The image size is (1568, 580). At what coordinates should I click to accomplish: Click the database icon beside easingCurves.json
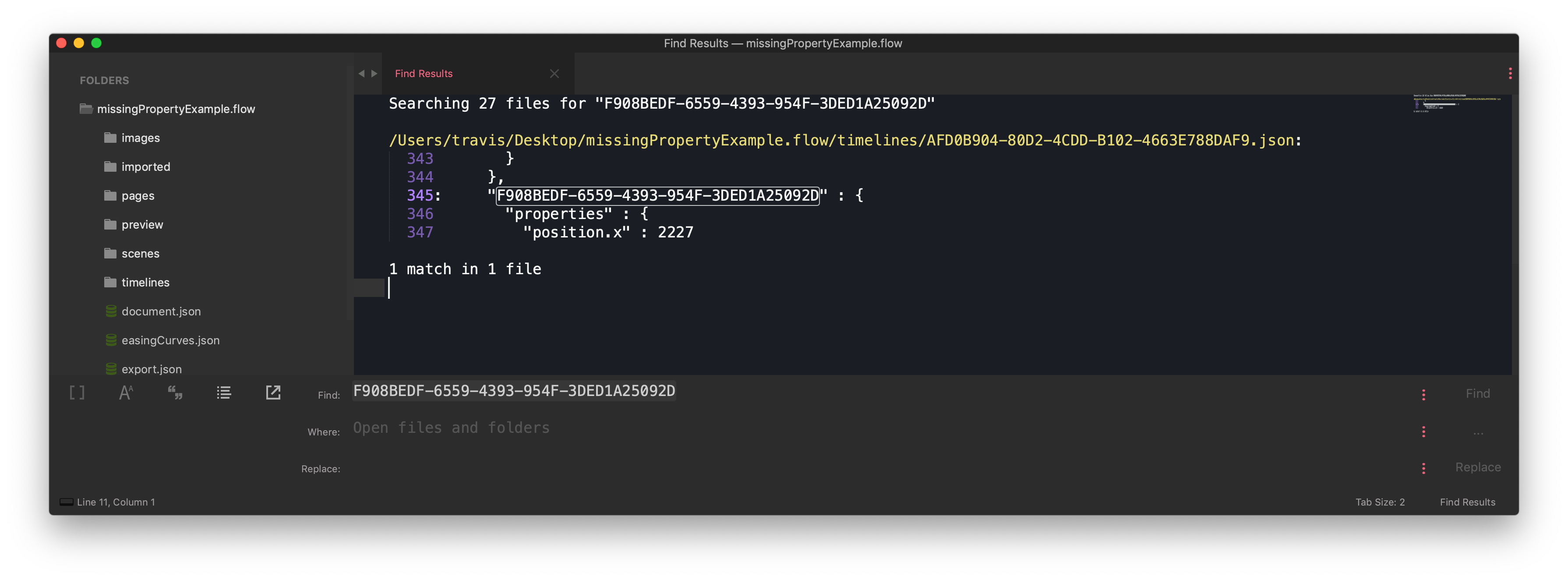[x=110, y=340]
